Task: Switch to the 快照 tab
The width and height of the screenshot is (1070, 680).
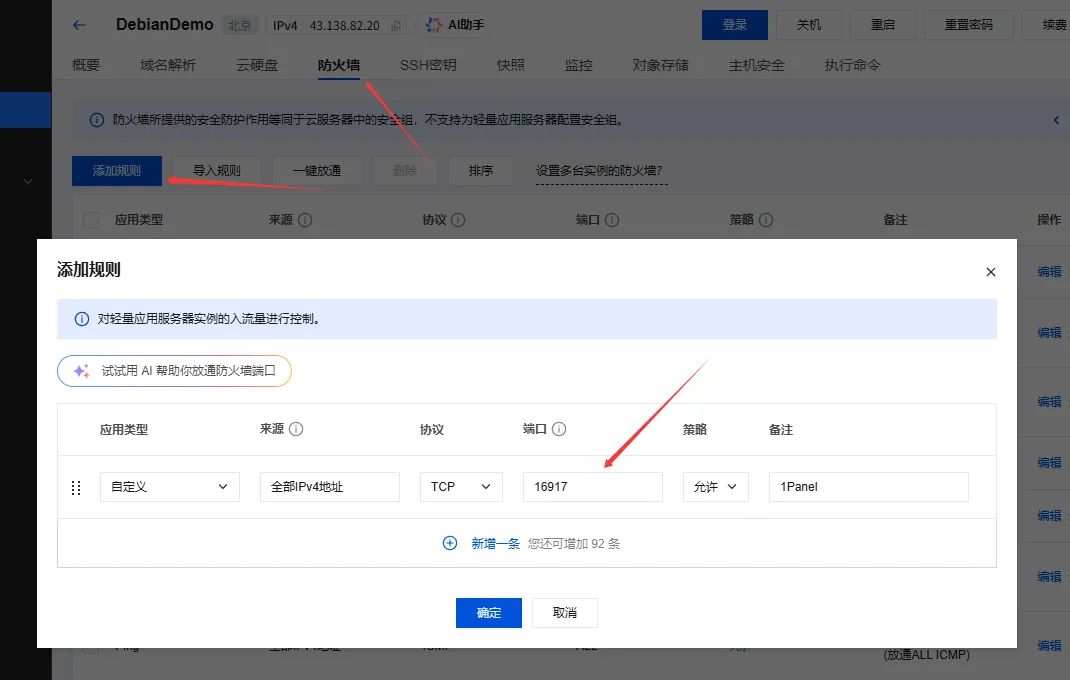Action: click(x=510, y=65)
